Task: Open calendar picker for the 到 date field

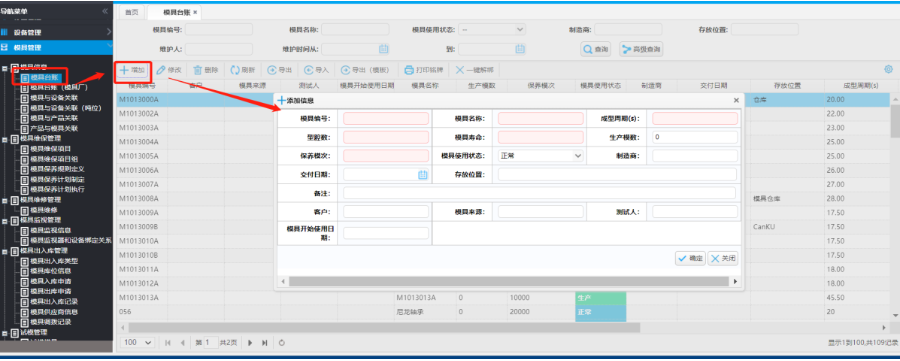Action: tap(520, 49)
